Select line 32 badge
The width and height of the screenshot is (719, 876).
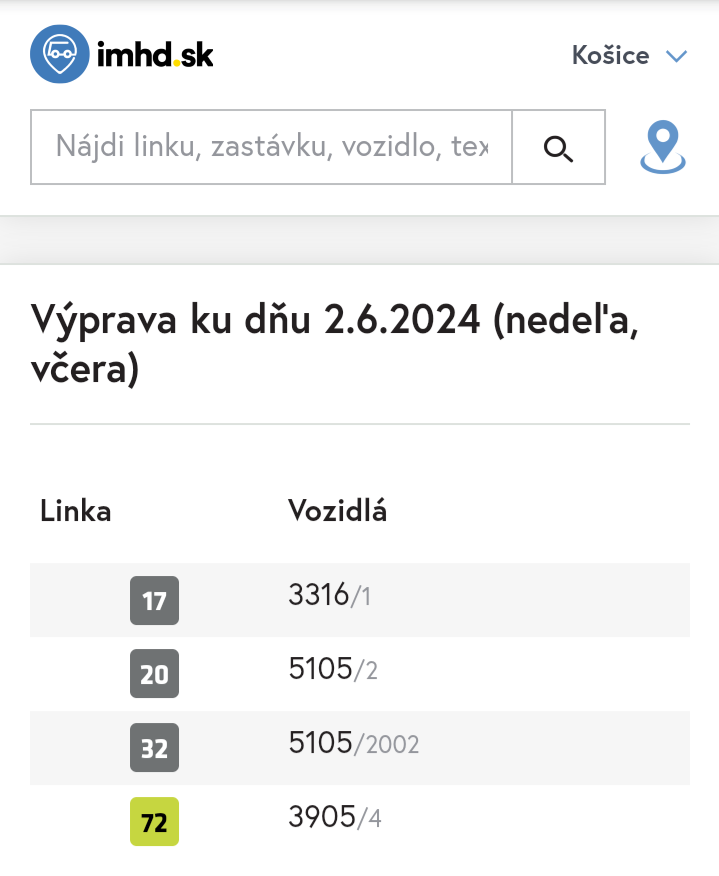(x=154, y=747)
